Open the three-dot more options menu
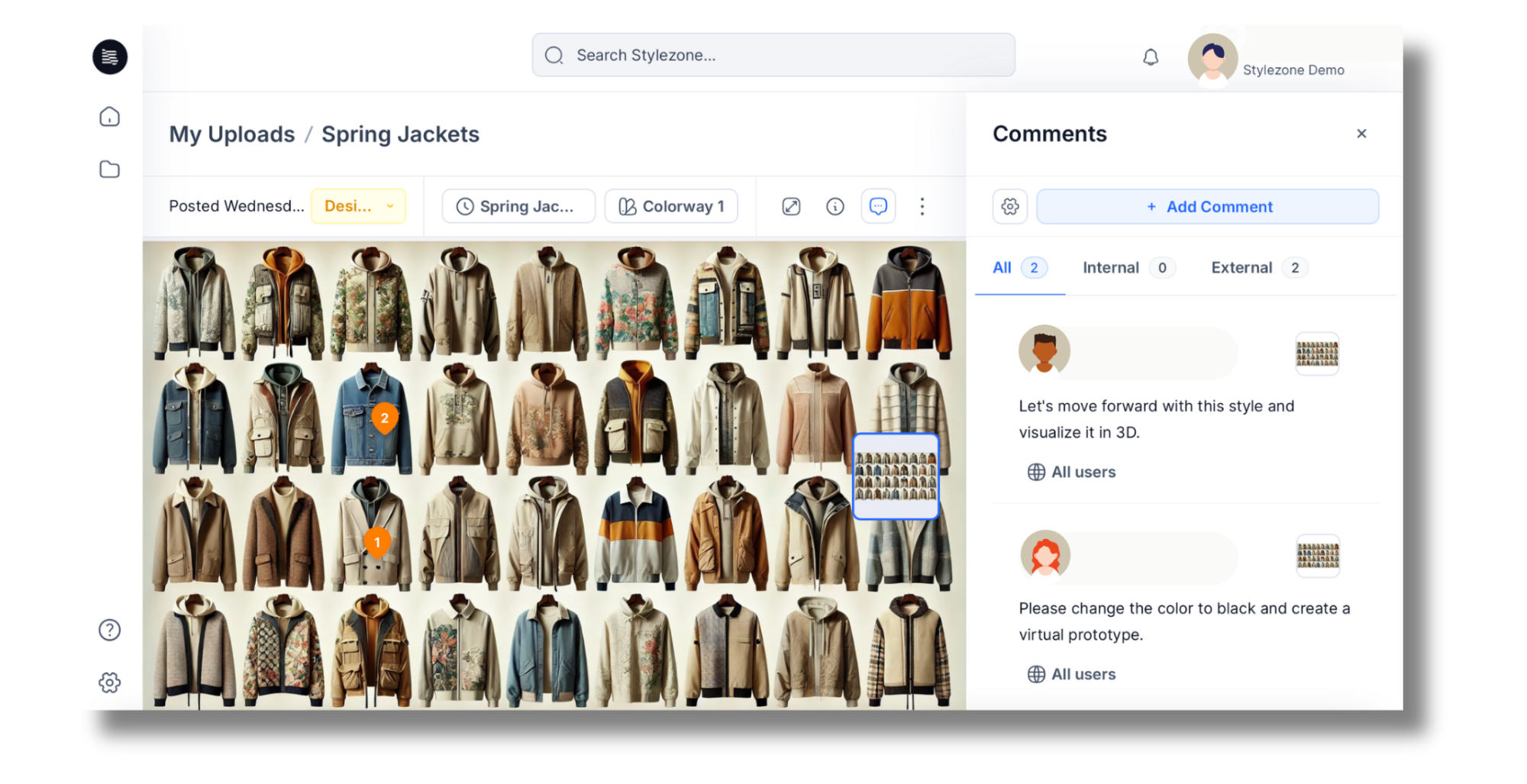 click(x=922, y=207)
